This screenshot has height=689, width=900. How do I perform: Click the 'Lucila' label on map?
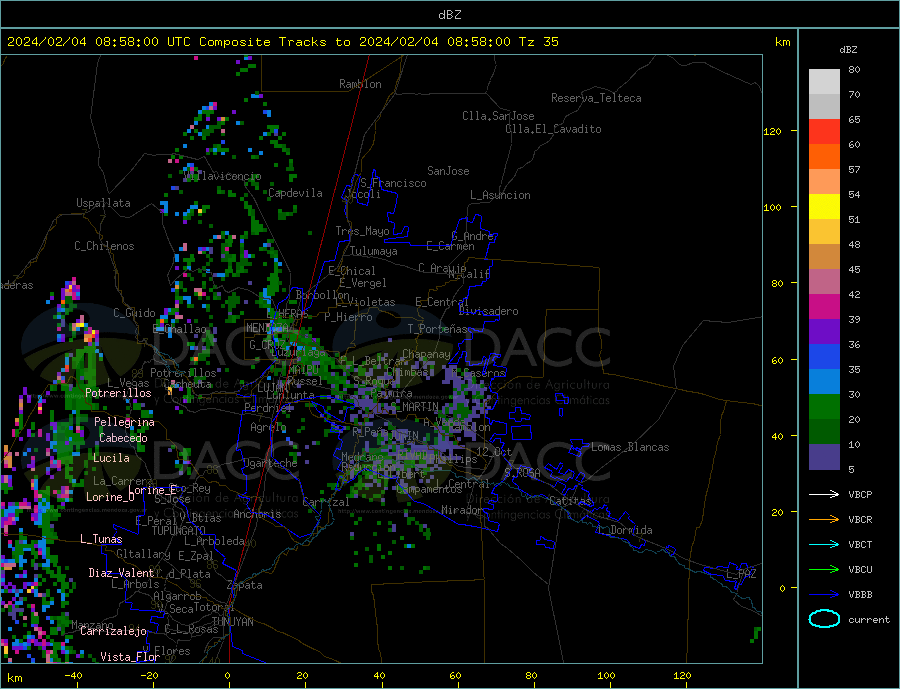pyautogui.click(x=111, y=458)
